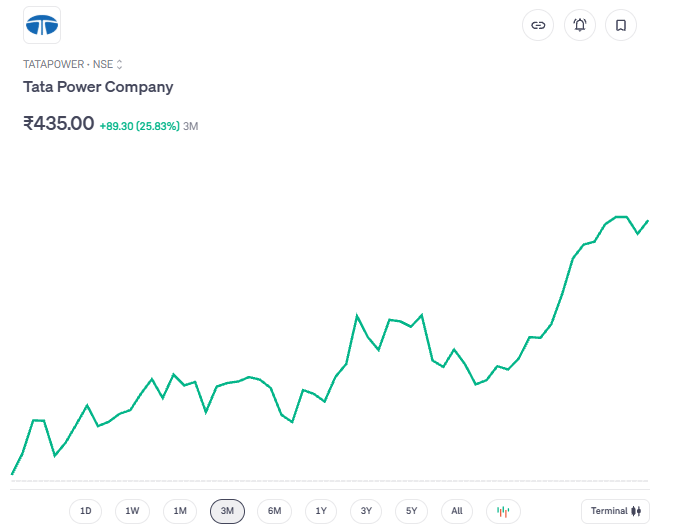This screenshot has width=674, height=528.
Task: Pick the 5Y time period
Action: (x=411, y=511)
